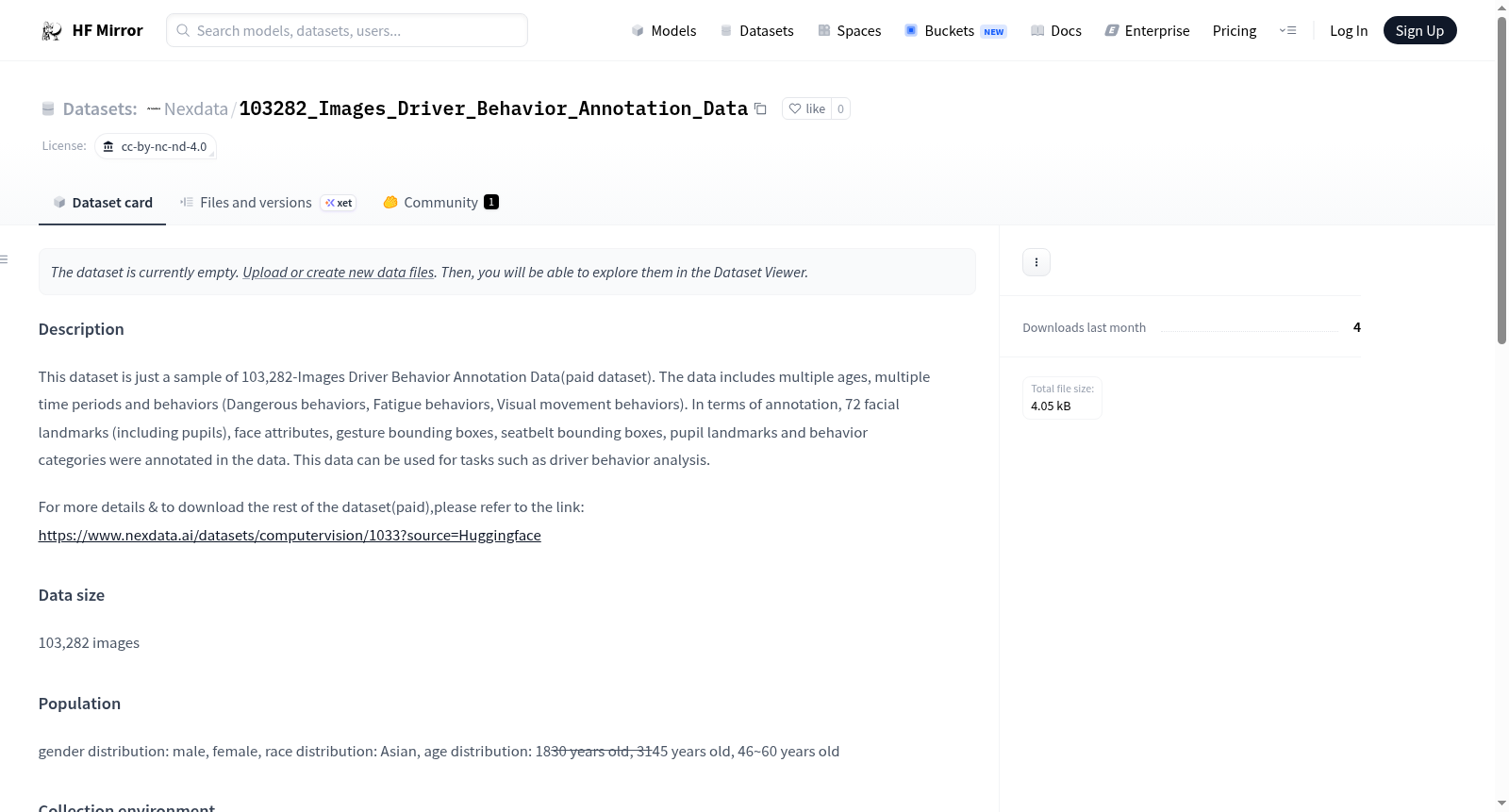This screenshot has height=812, width=1509.
Task: Click the HF Mirror logo
Action: [x=92, y=30]
